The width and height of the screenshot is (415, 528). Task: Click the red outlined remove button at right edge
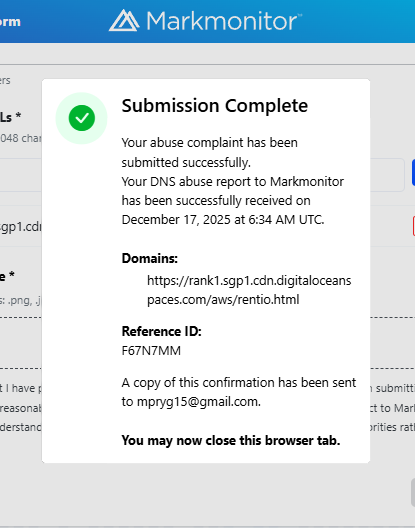414,226
